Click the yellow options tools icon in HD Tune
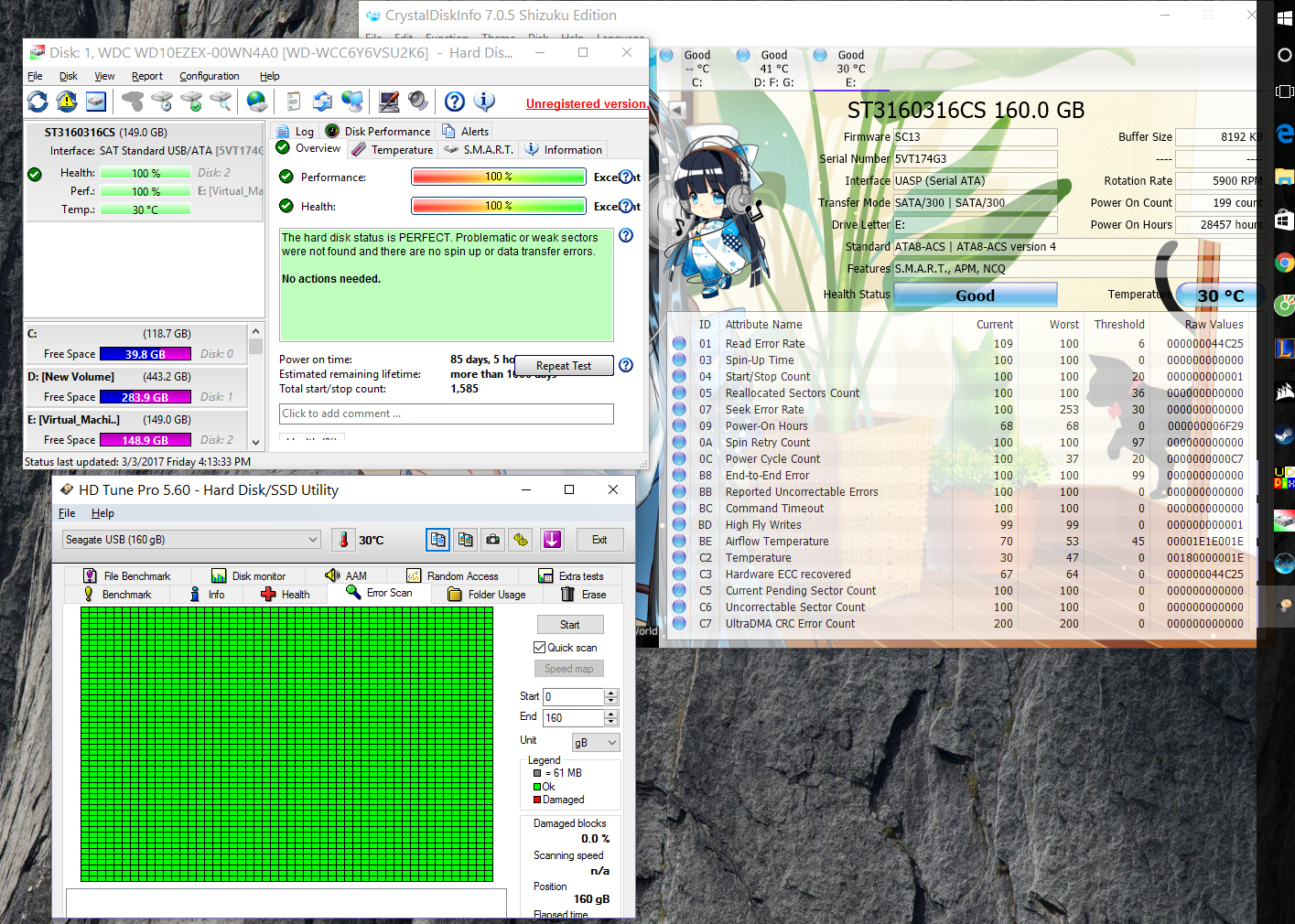This screenshot has height=924, width=1295. pos(521,540)
